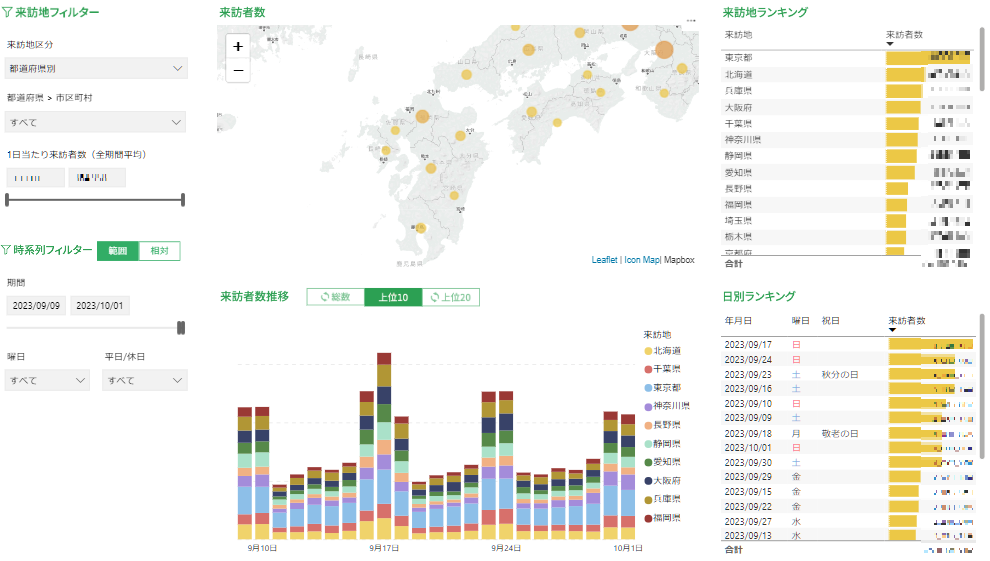The height and width of the screenshot is (561, 990).
Task: Click the 来訪者数 sort arrow in 日別ランキング
Action: click(x=892, y=329)
